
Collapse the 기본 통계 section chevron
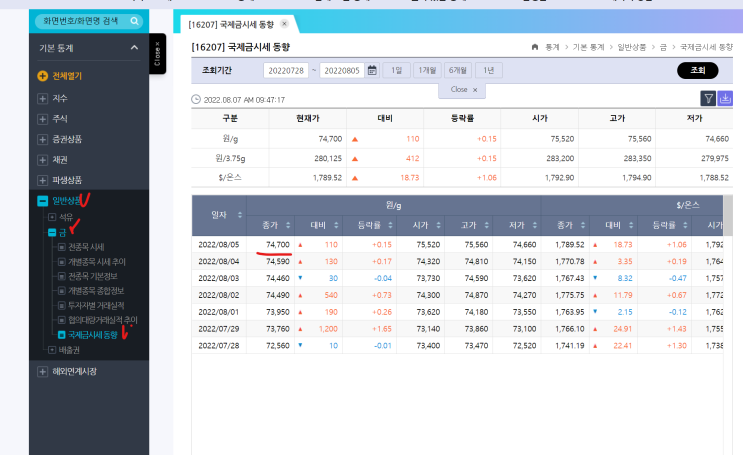coord(135,47)
